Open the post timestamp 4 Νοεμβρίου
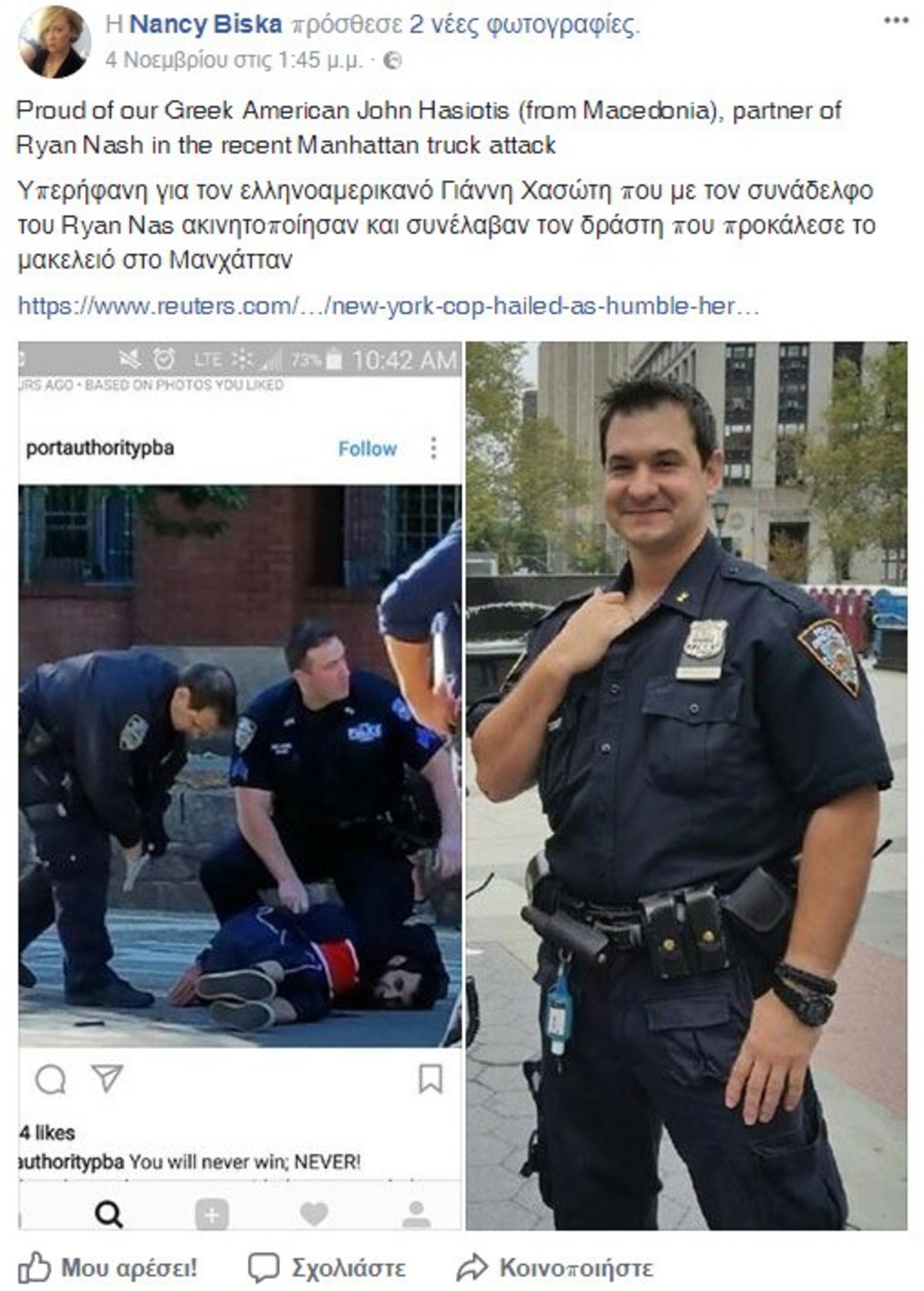Viewport: 924px width, 1291px height. click(x=234, y=60)
